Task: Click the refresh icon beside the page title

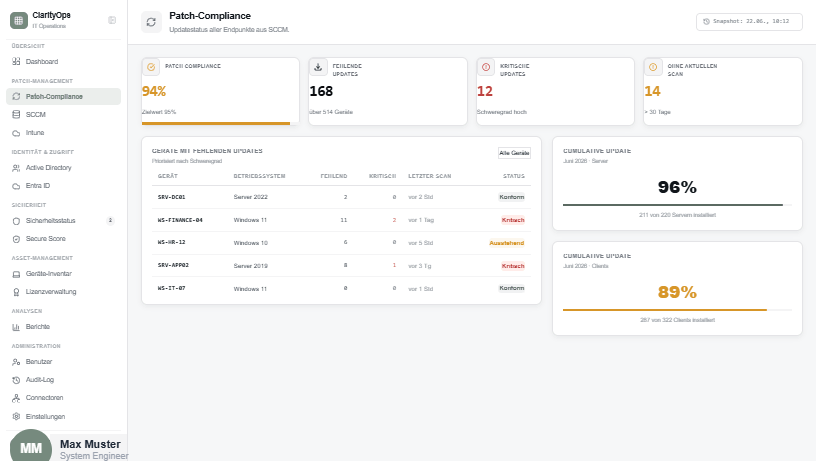Action: coord(151,22)
